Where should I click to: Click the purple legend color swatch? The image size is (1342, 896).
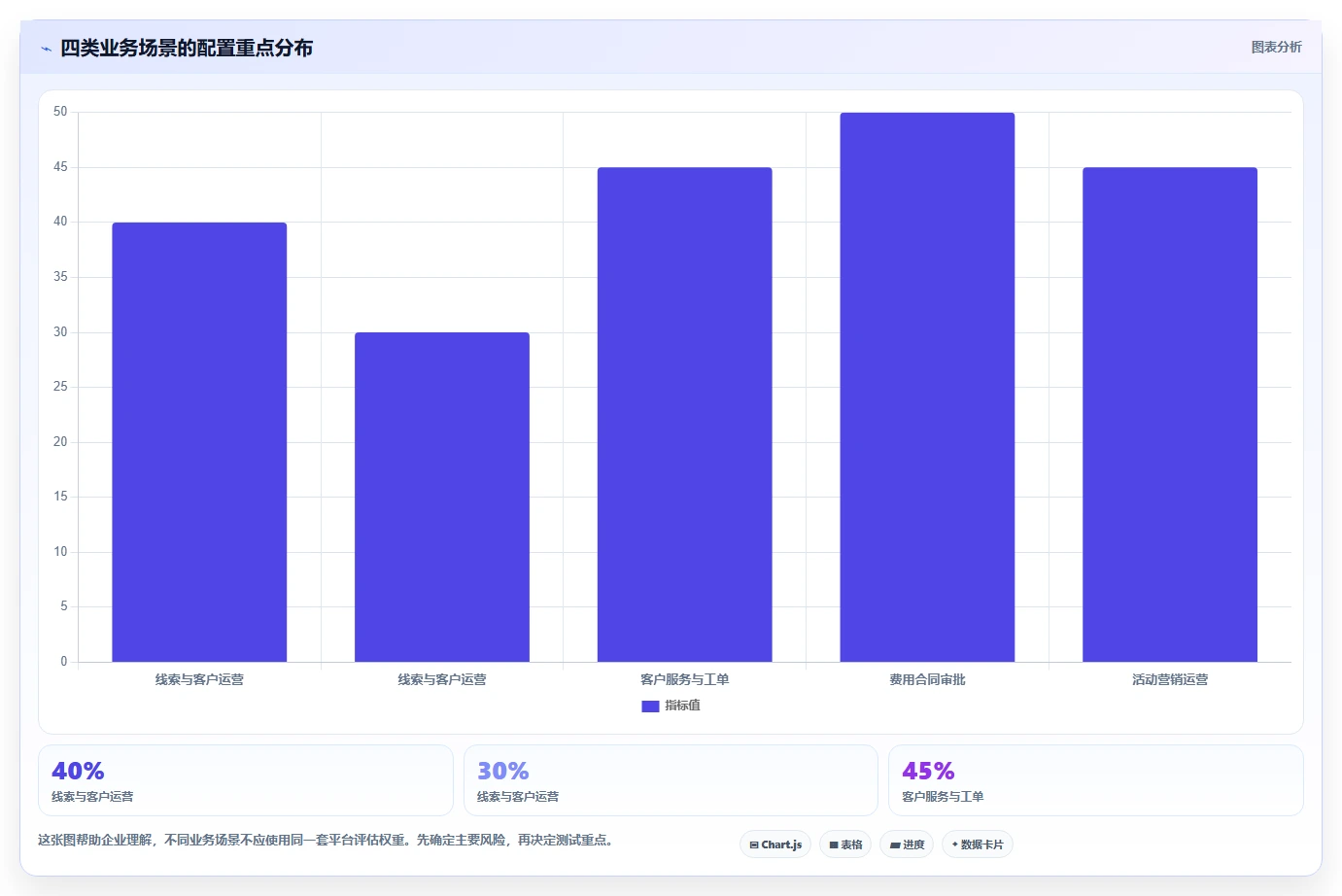click(650, 706)
